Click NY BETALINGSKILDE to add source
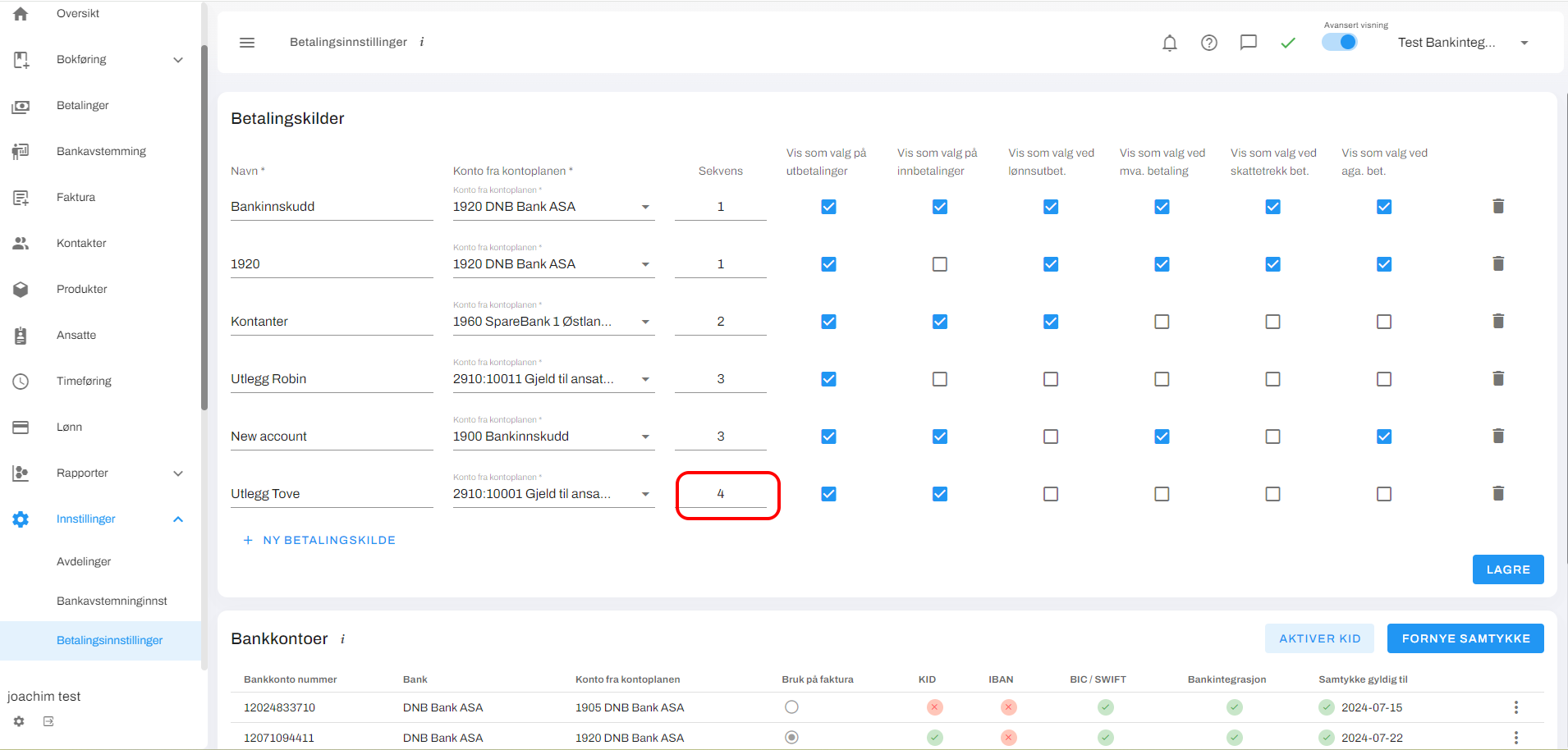 319,540
